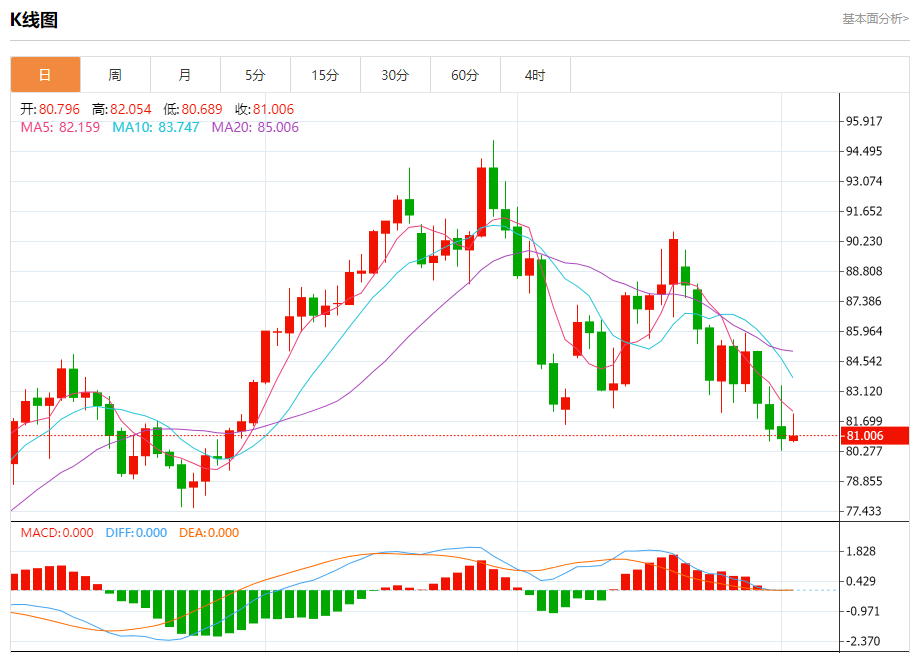This screenshot has height=653, width=918.
Task: Click the low price 80.689
Action: coord(202,110)
